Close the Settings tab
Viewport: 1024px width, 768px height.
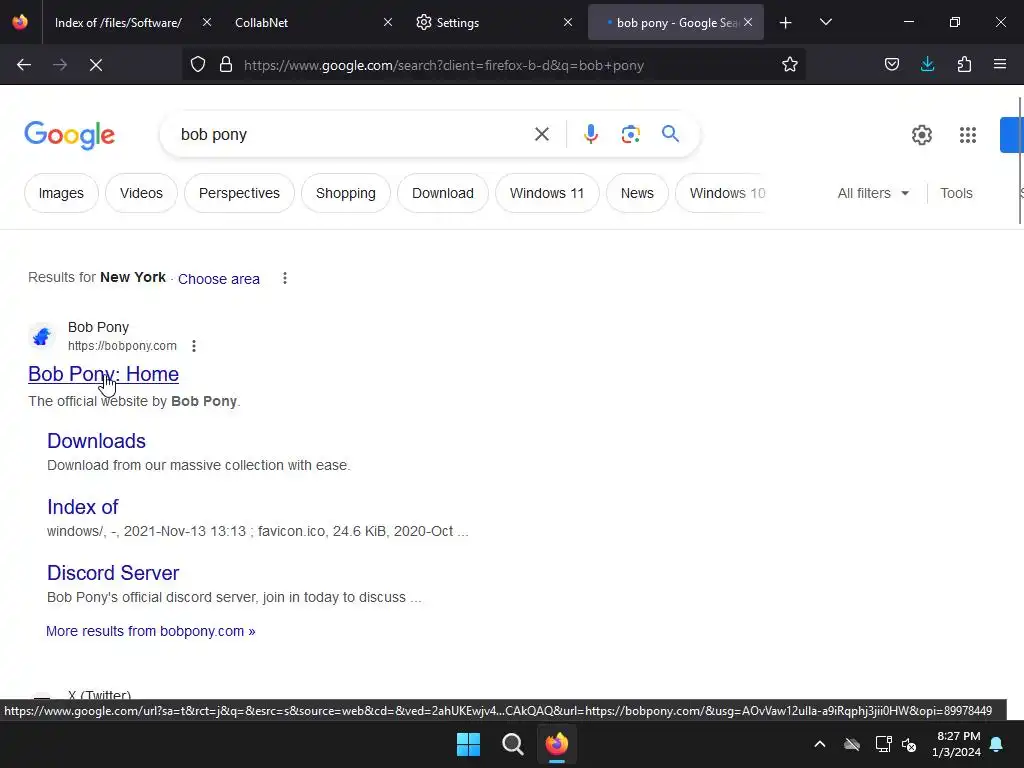[568, 22]
